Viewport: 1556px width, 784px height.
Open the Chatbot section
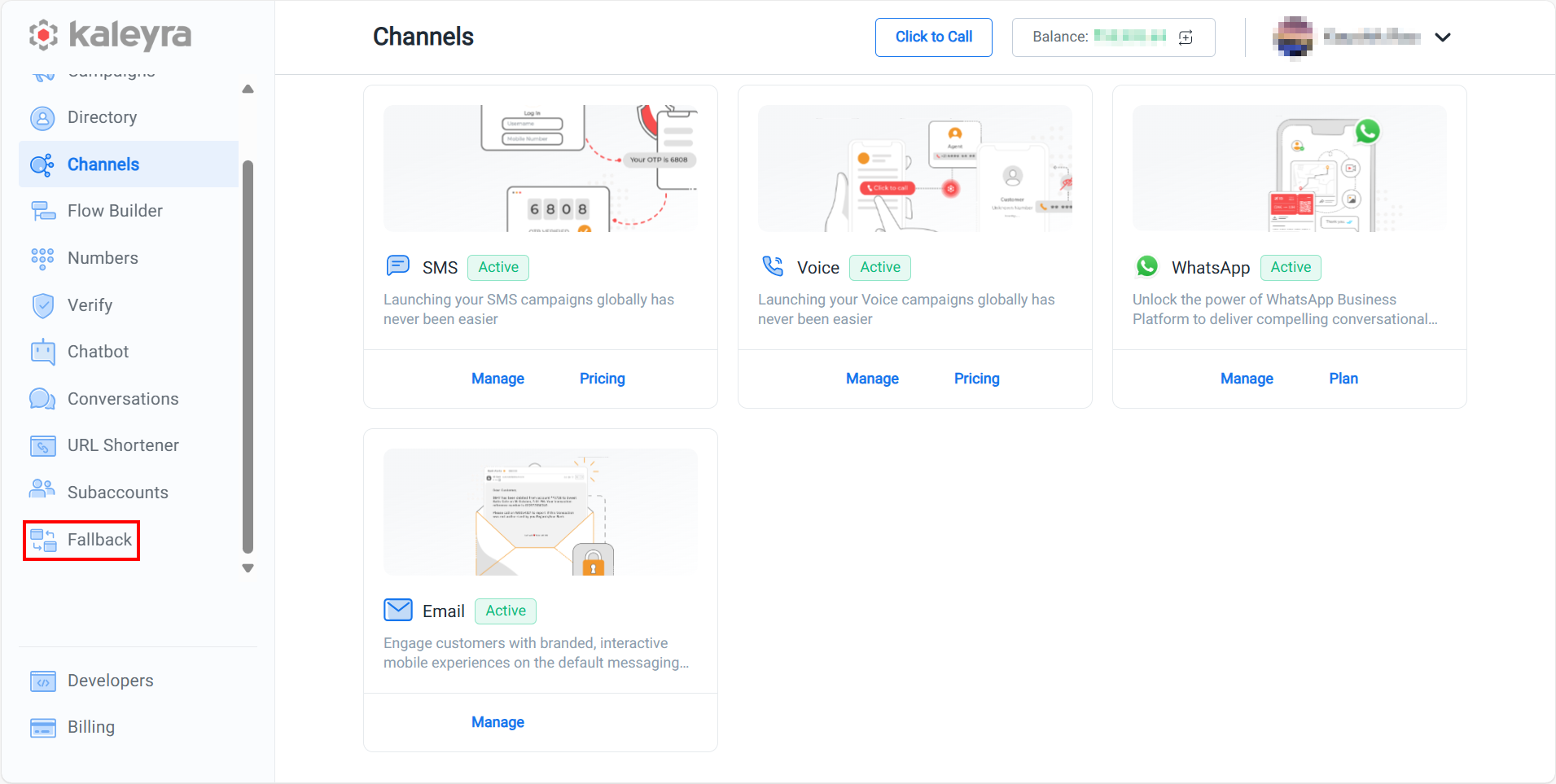click(x=129, y=352)
